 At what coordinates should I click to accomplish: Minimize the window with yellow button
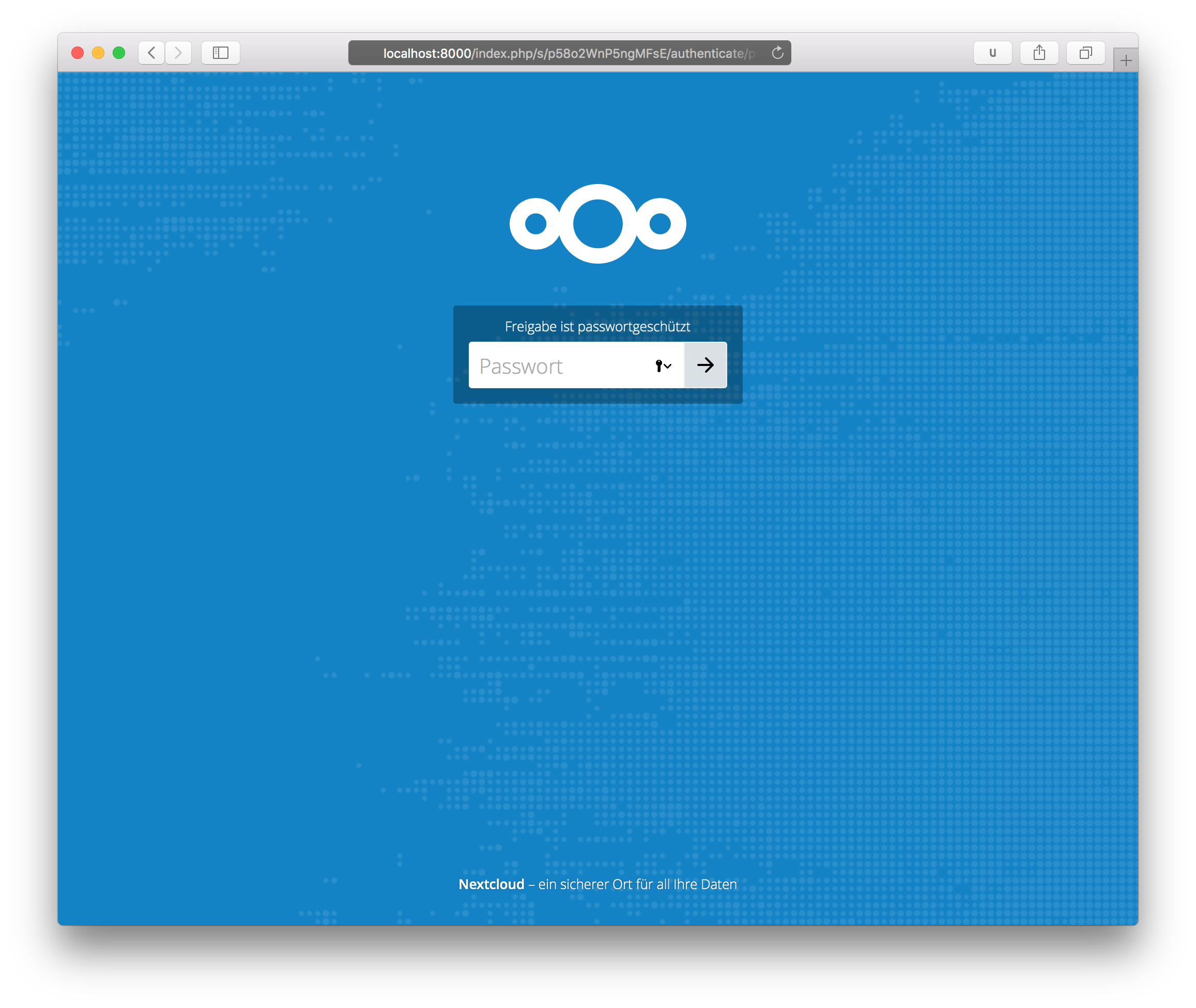(x=98, y=53)
